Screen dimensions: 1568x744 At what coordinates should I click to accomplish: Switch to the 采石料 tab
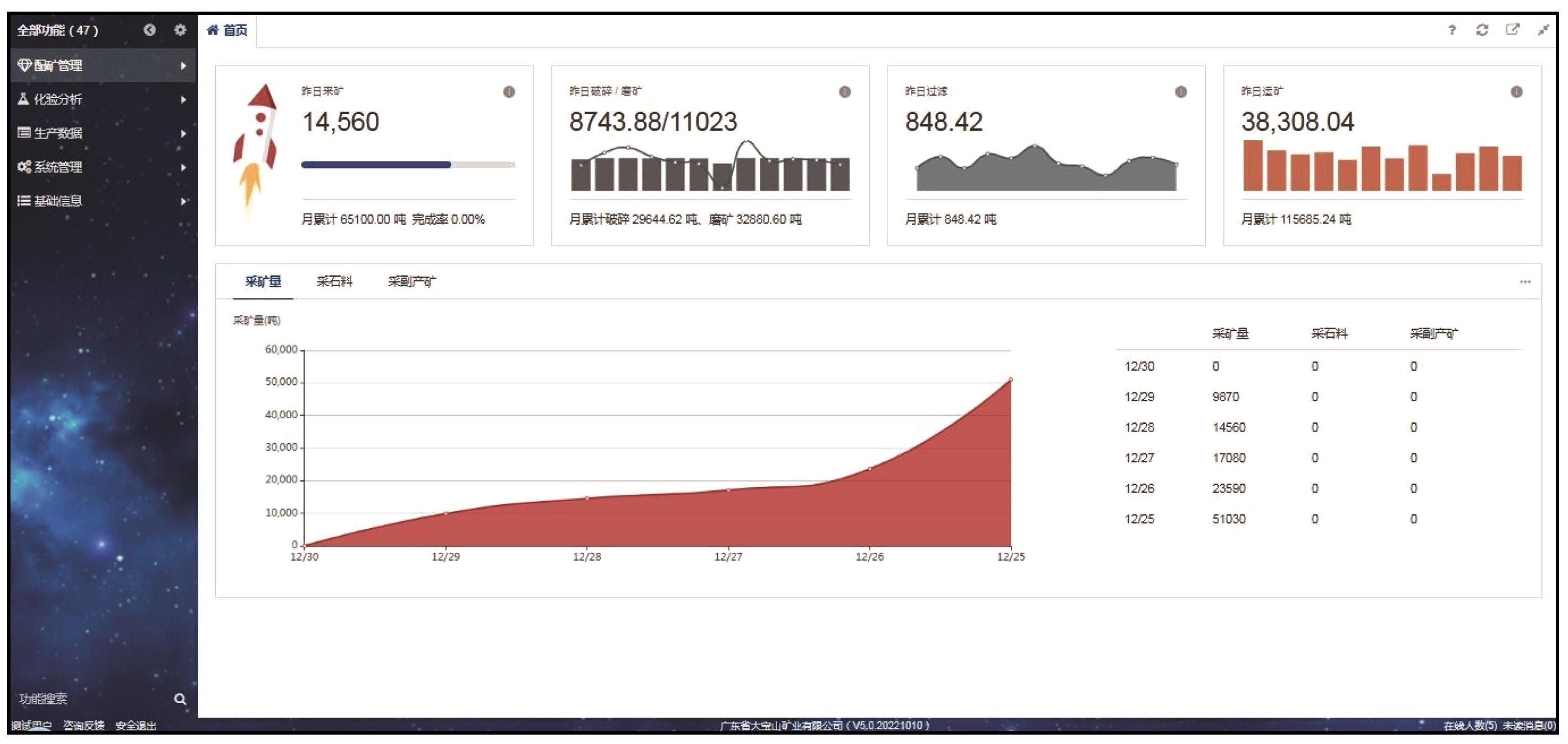tap(334, 281)
